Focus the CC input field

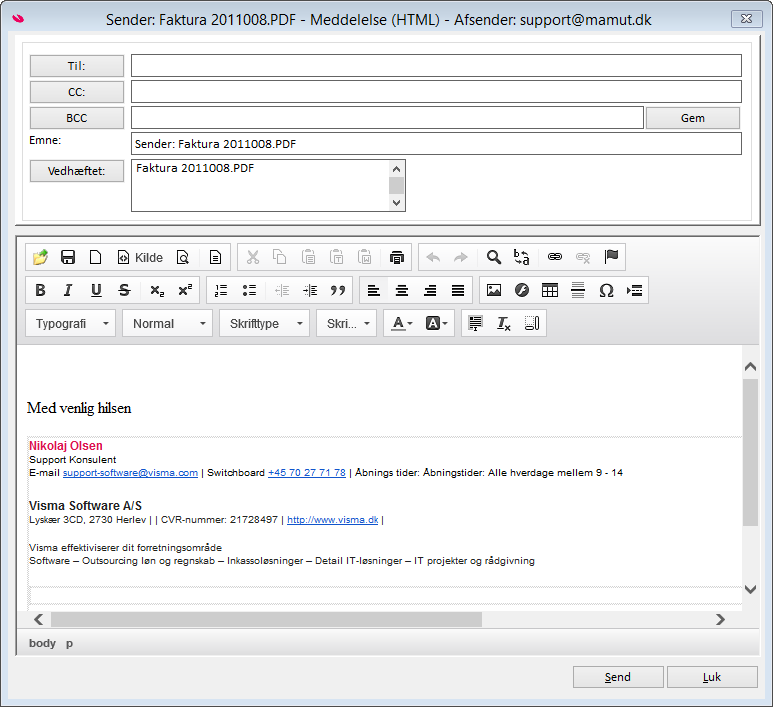(x=436, y=92)
